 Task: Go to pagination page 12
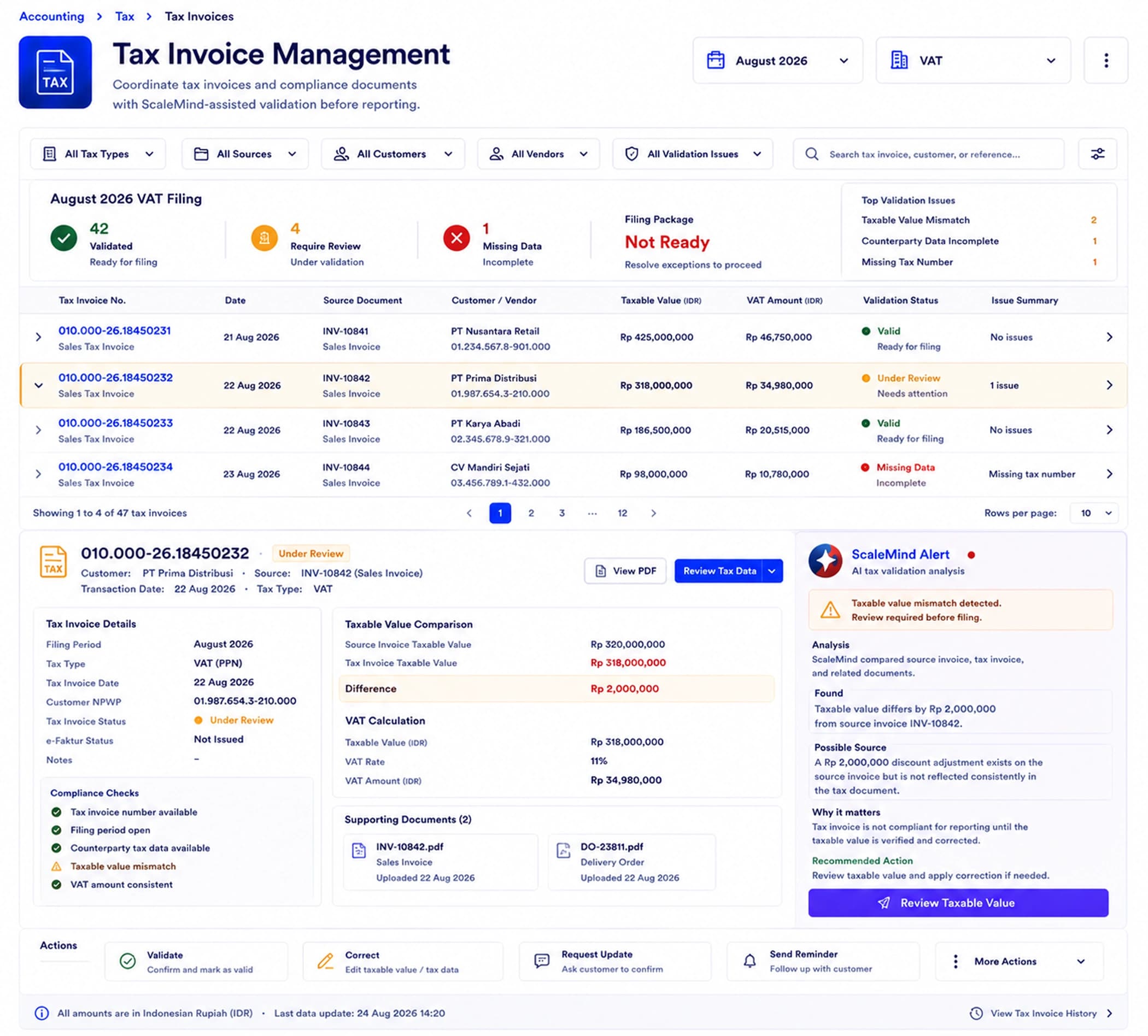tap(623, 513)
